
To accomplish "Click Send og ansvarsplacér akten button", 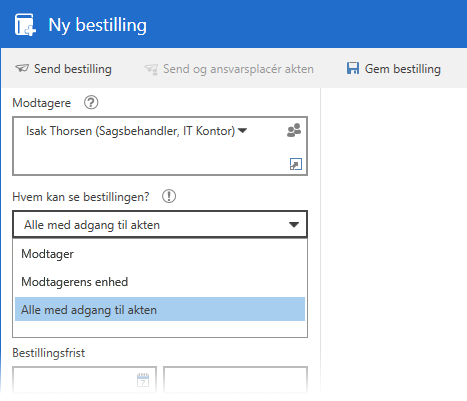I will pos(229,69).
